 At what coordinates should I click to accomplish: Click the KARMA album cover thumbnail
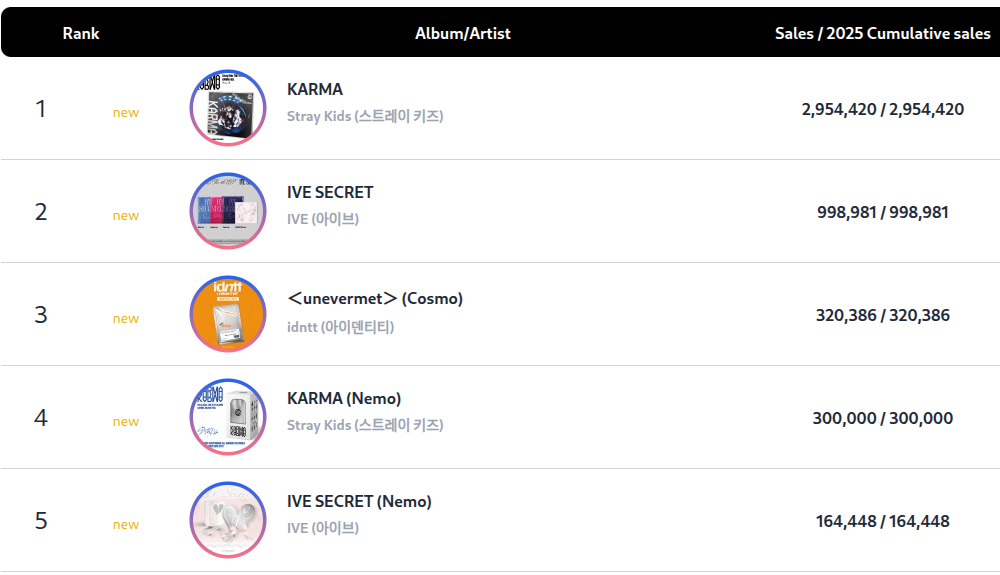pos(228,108)
